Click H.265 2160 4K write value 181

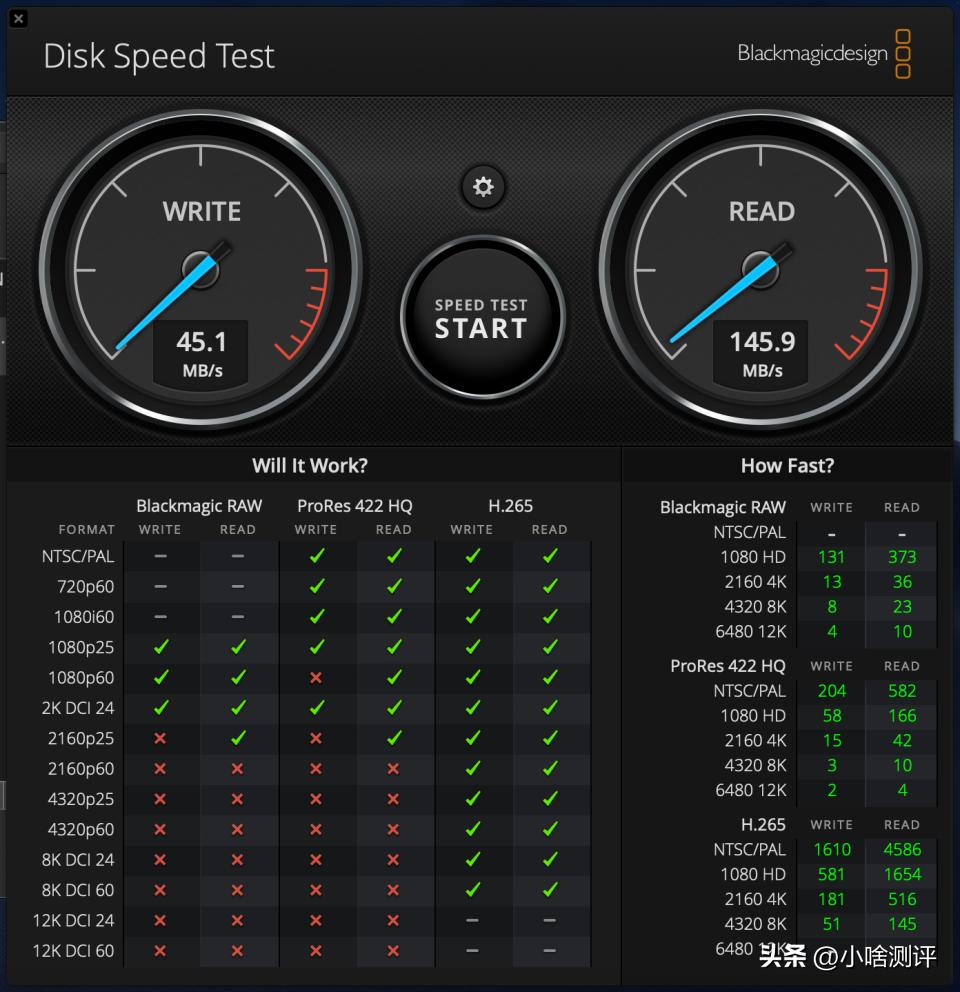tap(832, 900)
